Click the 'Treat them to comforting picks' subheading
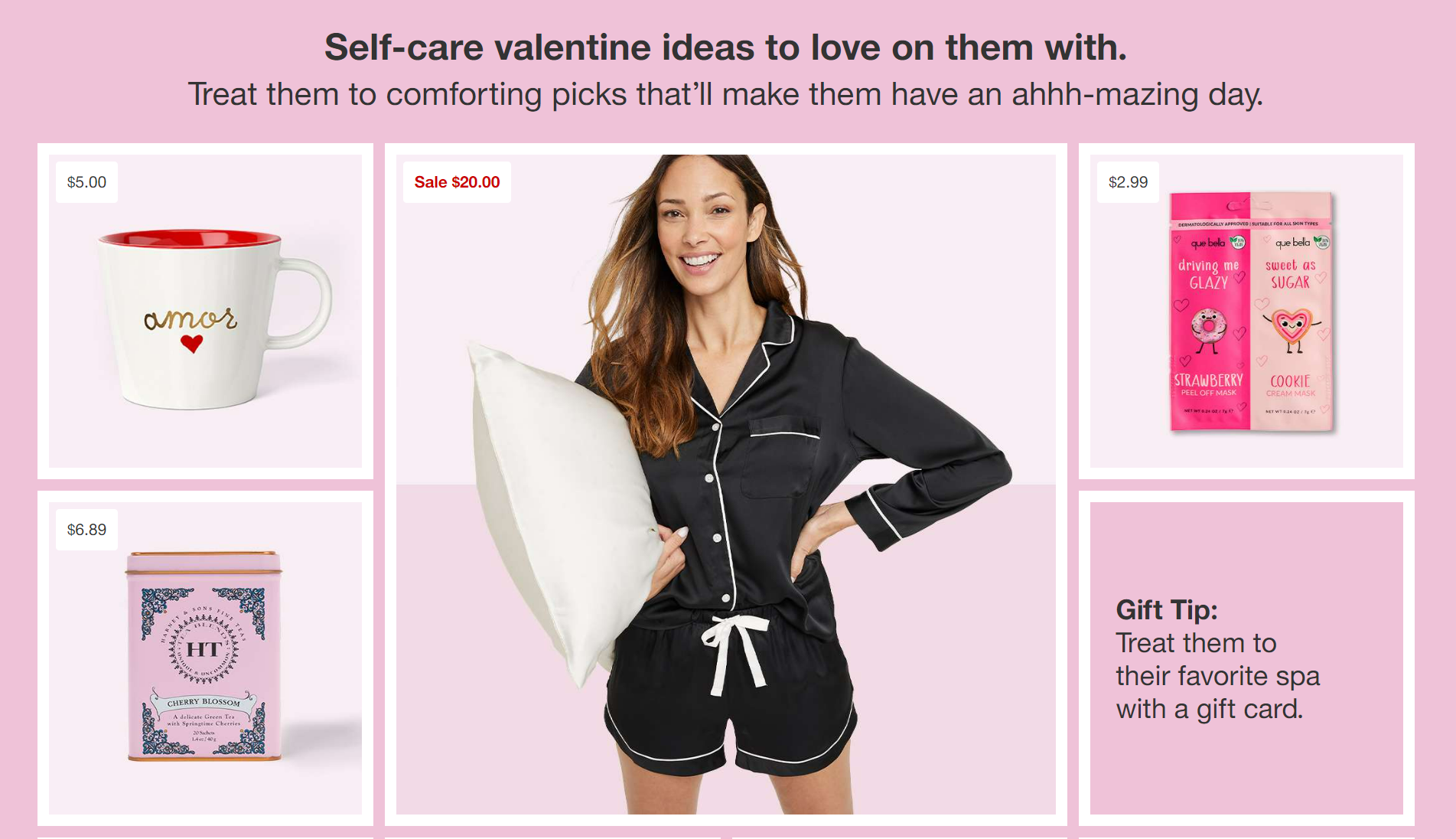 tap(725, 94)
